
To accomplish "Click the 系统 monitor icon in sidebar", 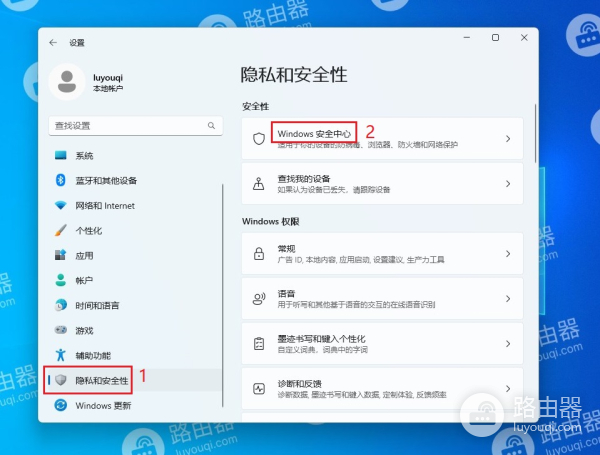I will (x=60, y=155).
